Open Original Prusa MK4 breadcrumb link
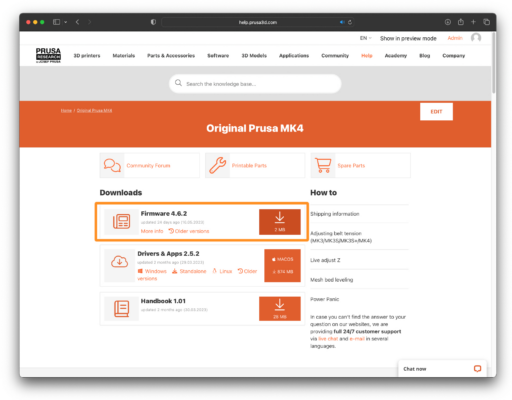The width and height of the screenshot is (512, 400). 94,110
